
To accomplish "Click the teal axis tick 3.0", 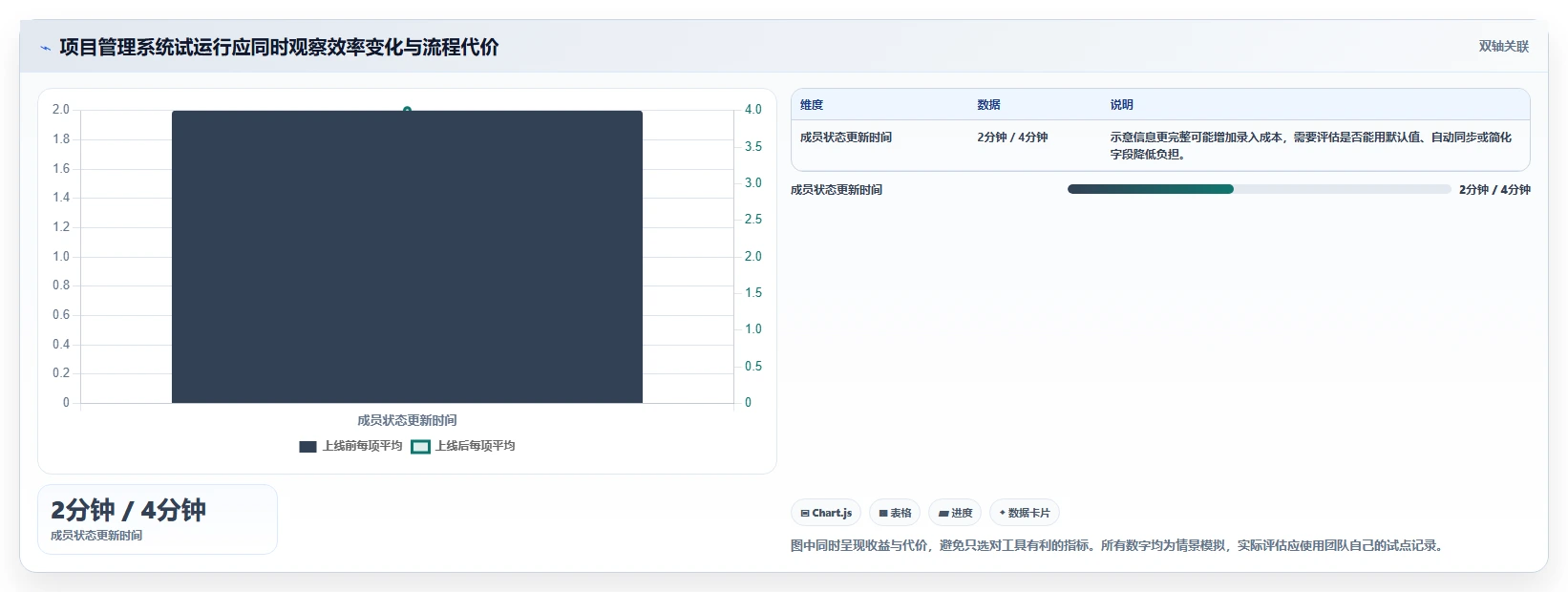I will click(x=753, y=183).
